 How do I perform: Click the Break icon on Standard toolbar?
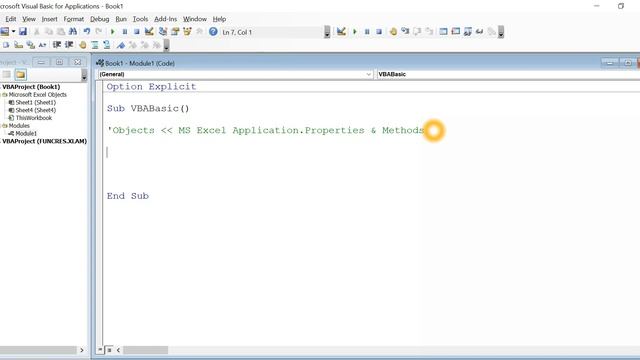pyautogui.click(x=124, y=31)
